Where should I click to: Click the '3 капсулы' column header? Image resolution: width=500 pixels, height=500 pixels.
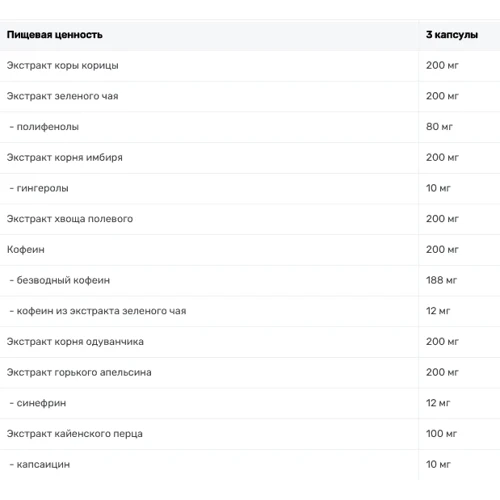pyautogui.click(x=452, y=35)
